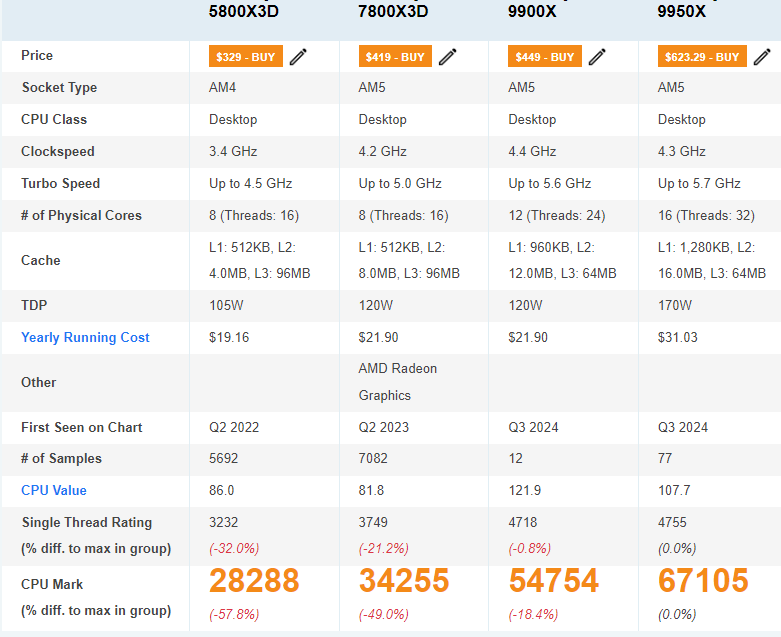Click the (-18.4%) CPU Mark difference
The width and height of the screenshot is (781, 637).
pyautogui.click(x=533, y=614)
